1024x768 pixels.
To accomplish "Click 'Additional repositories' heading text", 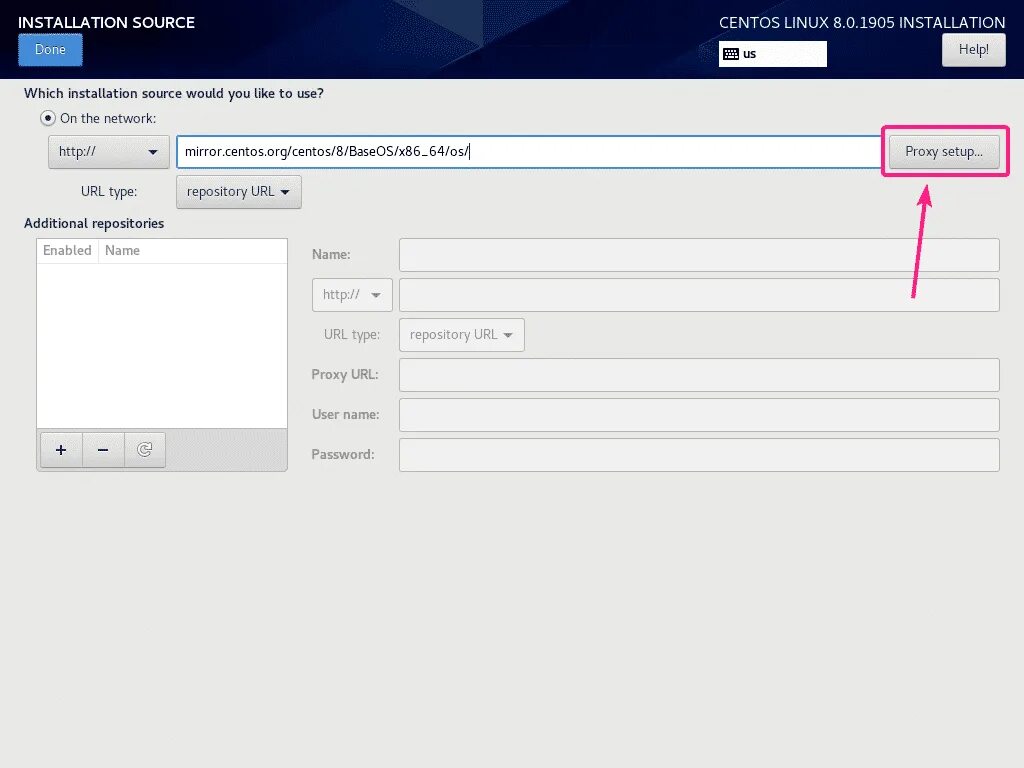I will (94, 223).
